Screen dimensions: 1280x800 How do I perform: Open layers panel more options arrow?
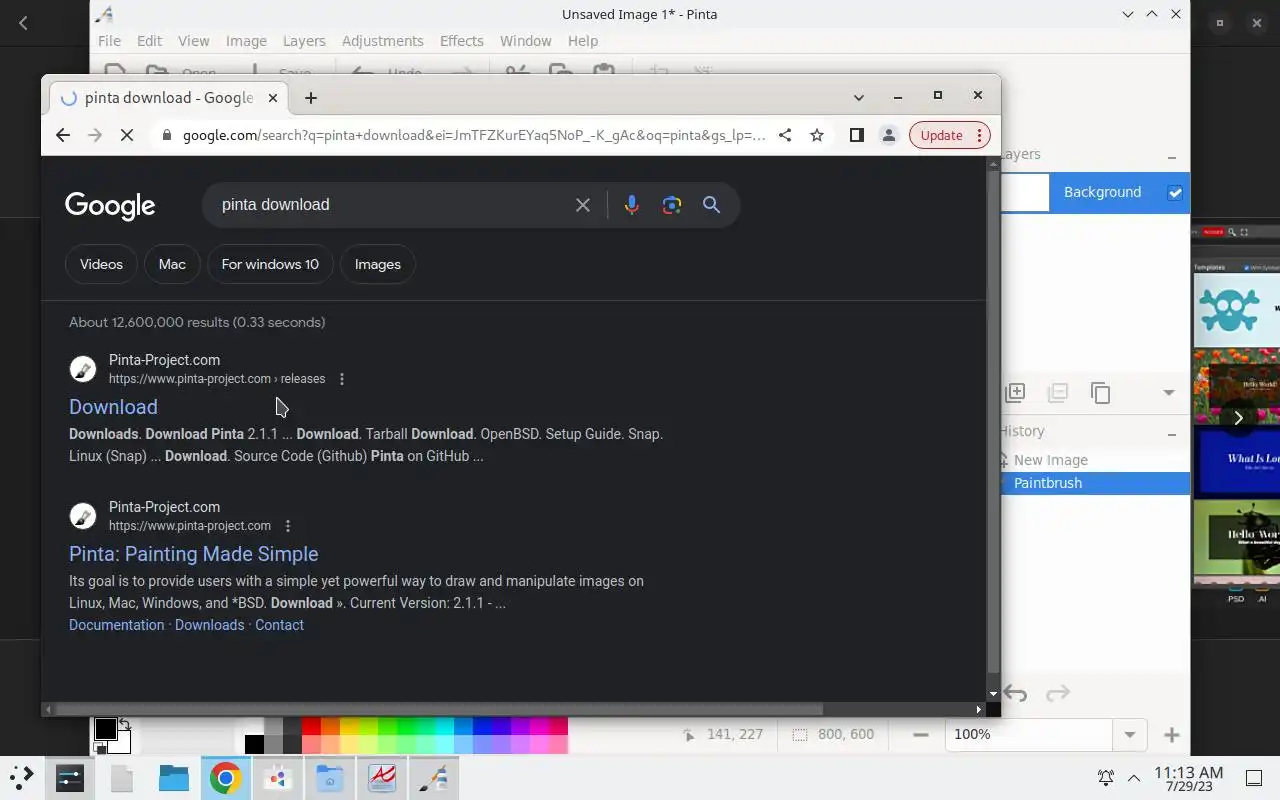click(1168, 393)
